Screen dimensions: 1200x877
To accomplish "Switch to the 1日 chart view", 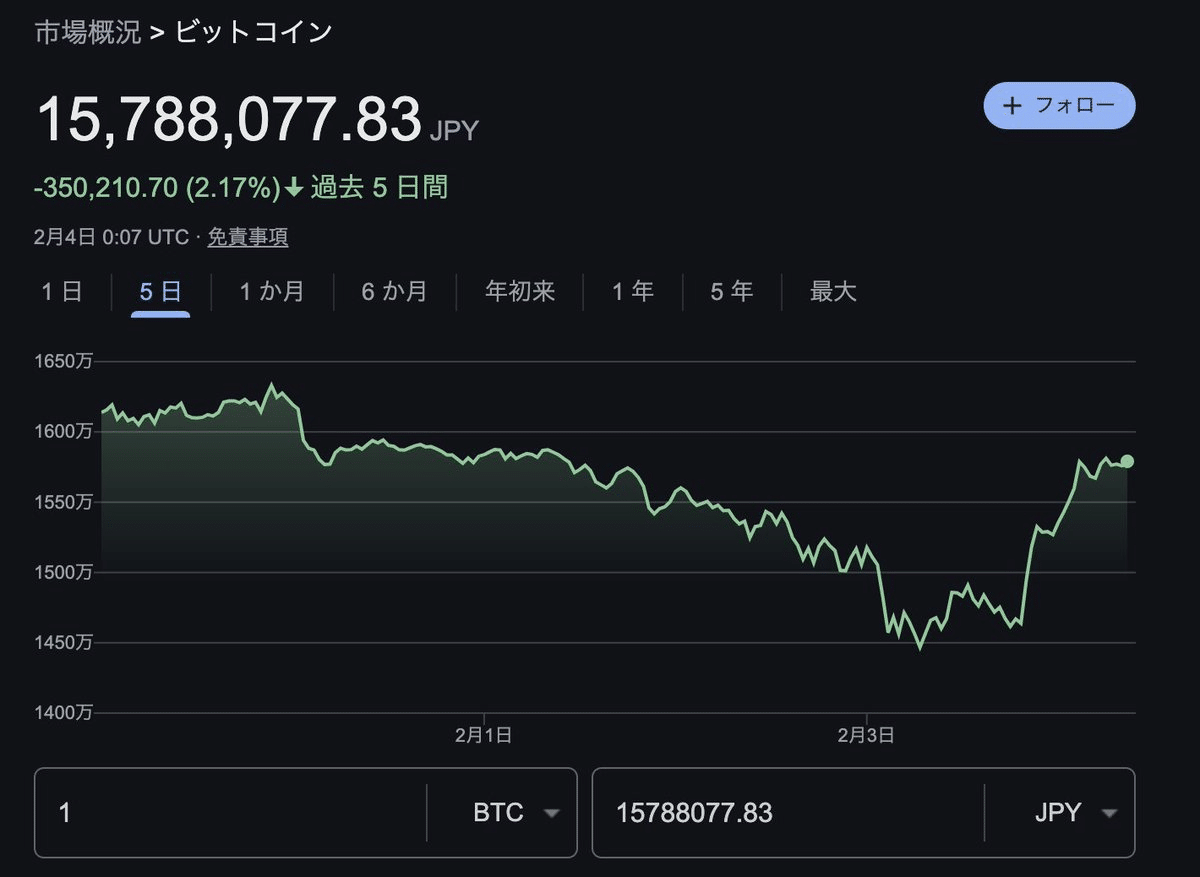I will 63,291.
